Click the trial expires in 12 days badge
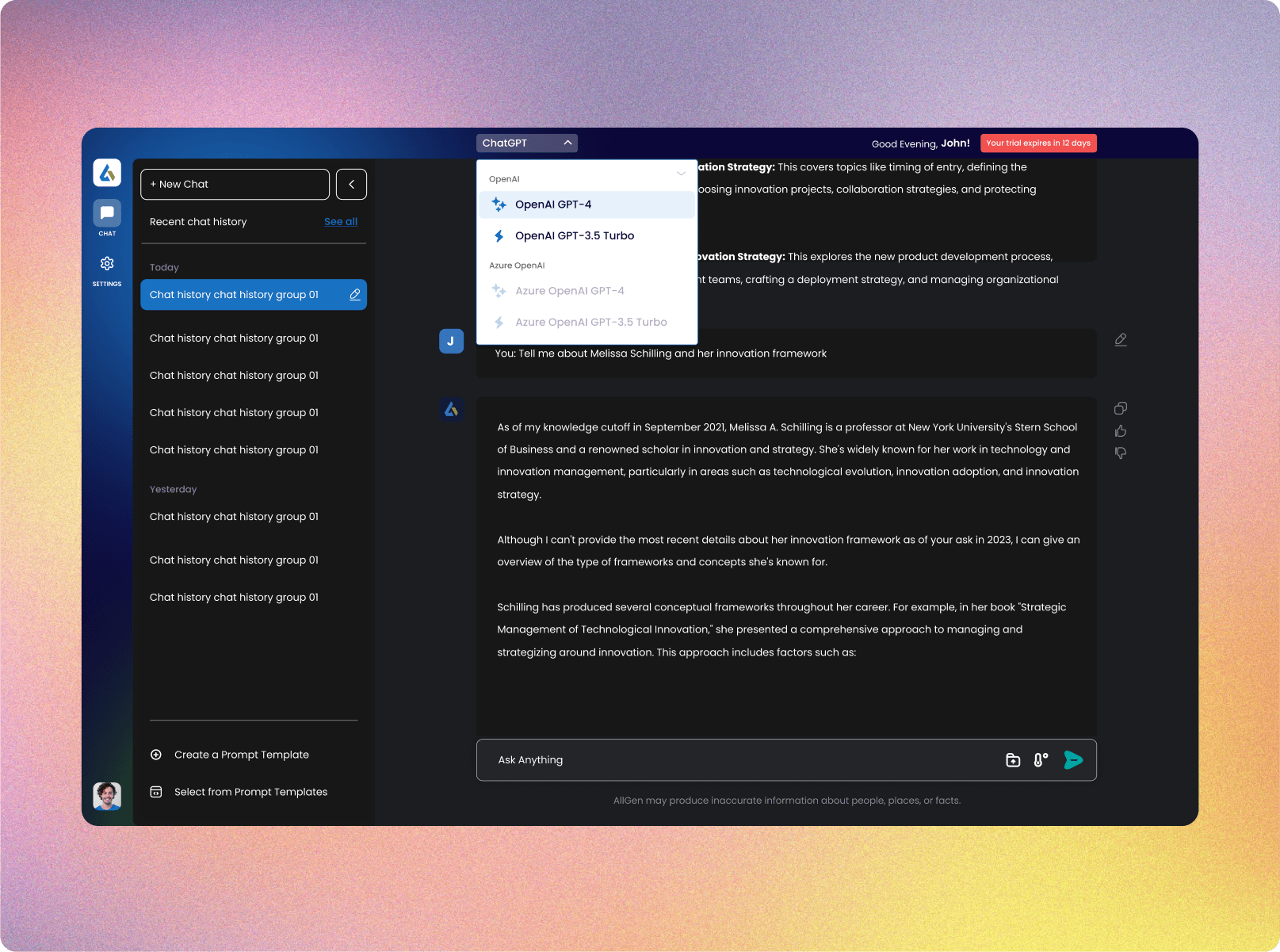This screenshot has height=952, width=1280. (1038, 143)
